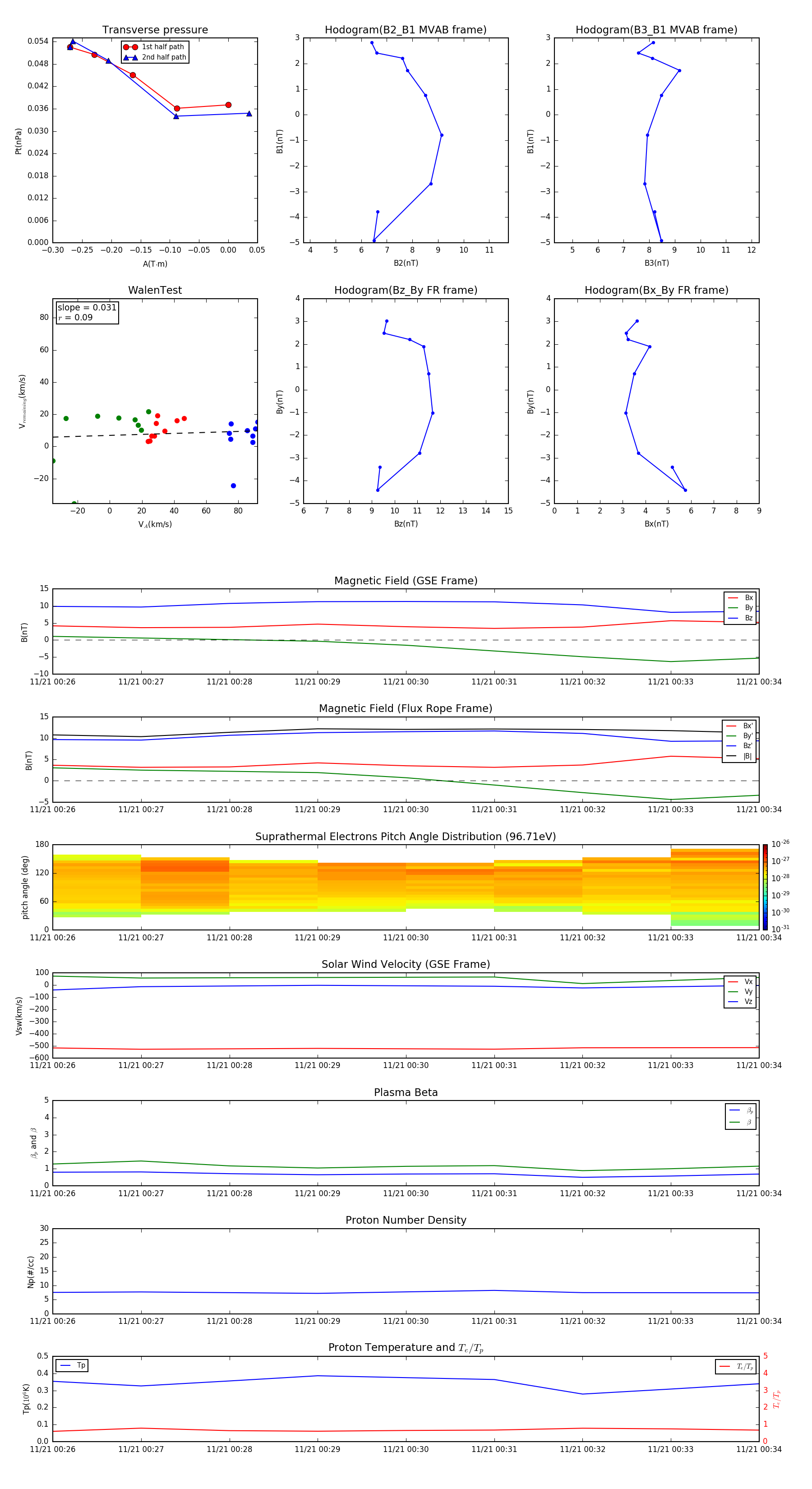
Task: Click the 'A(T·m)' x-axis label
Action: pyautogui.click(x=155, y=264)
